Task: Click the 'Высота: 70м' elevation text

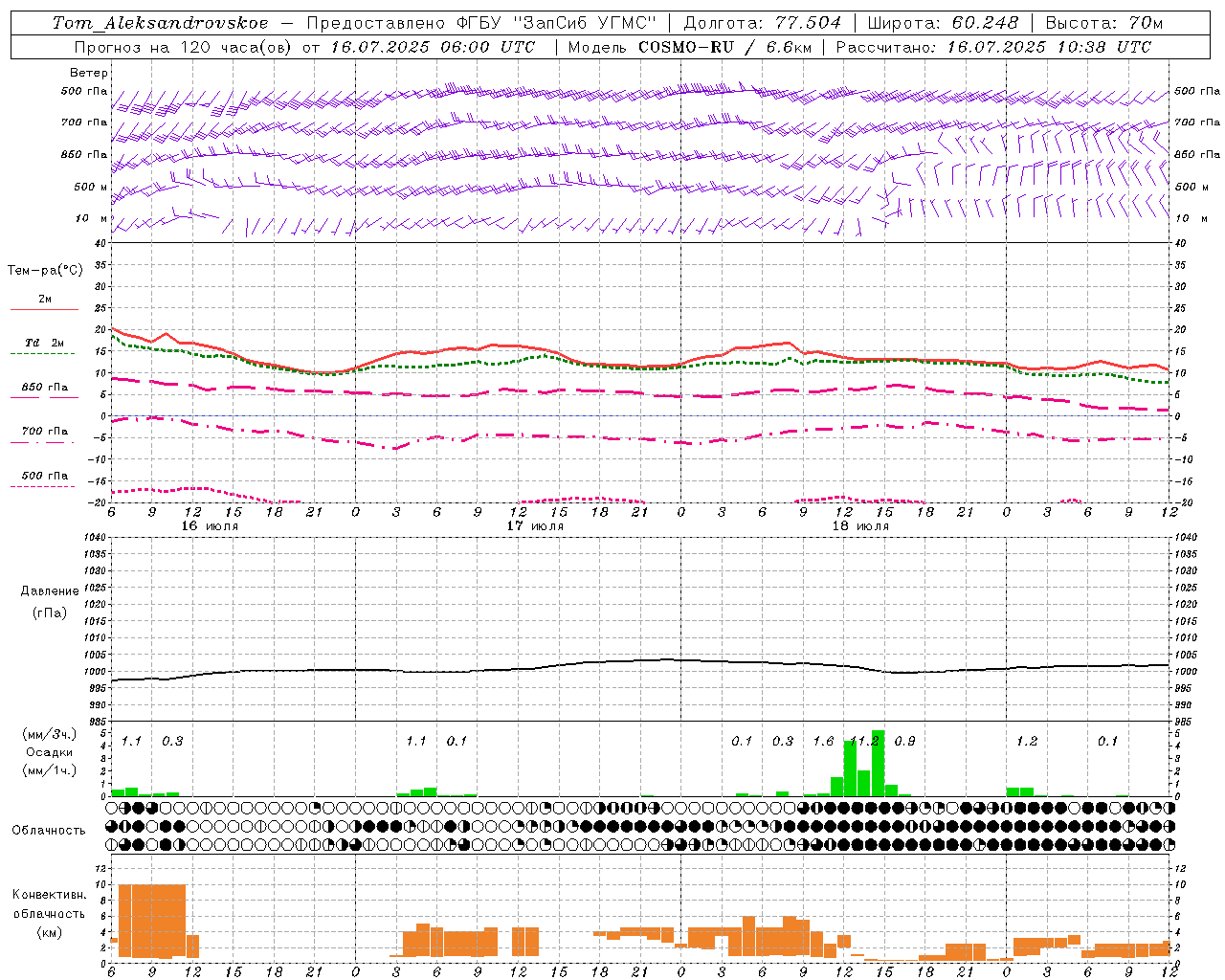Action: point(1104,23)
